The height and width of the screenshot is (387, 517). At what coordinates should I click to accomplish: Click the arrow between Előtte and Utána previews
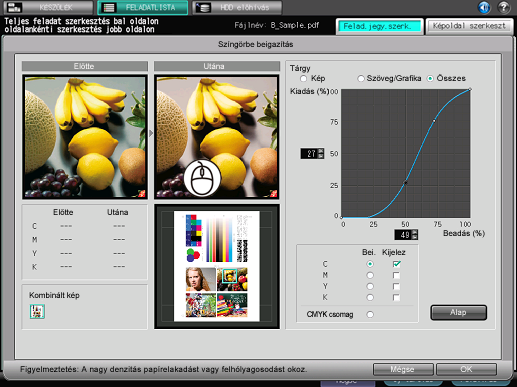click(151, 133)
